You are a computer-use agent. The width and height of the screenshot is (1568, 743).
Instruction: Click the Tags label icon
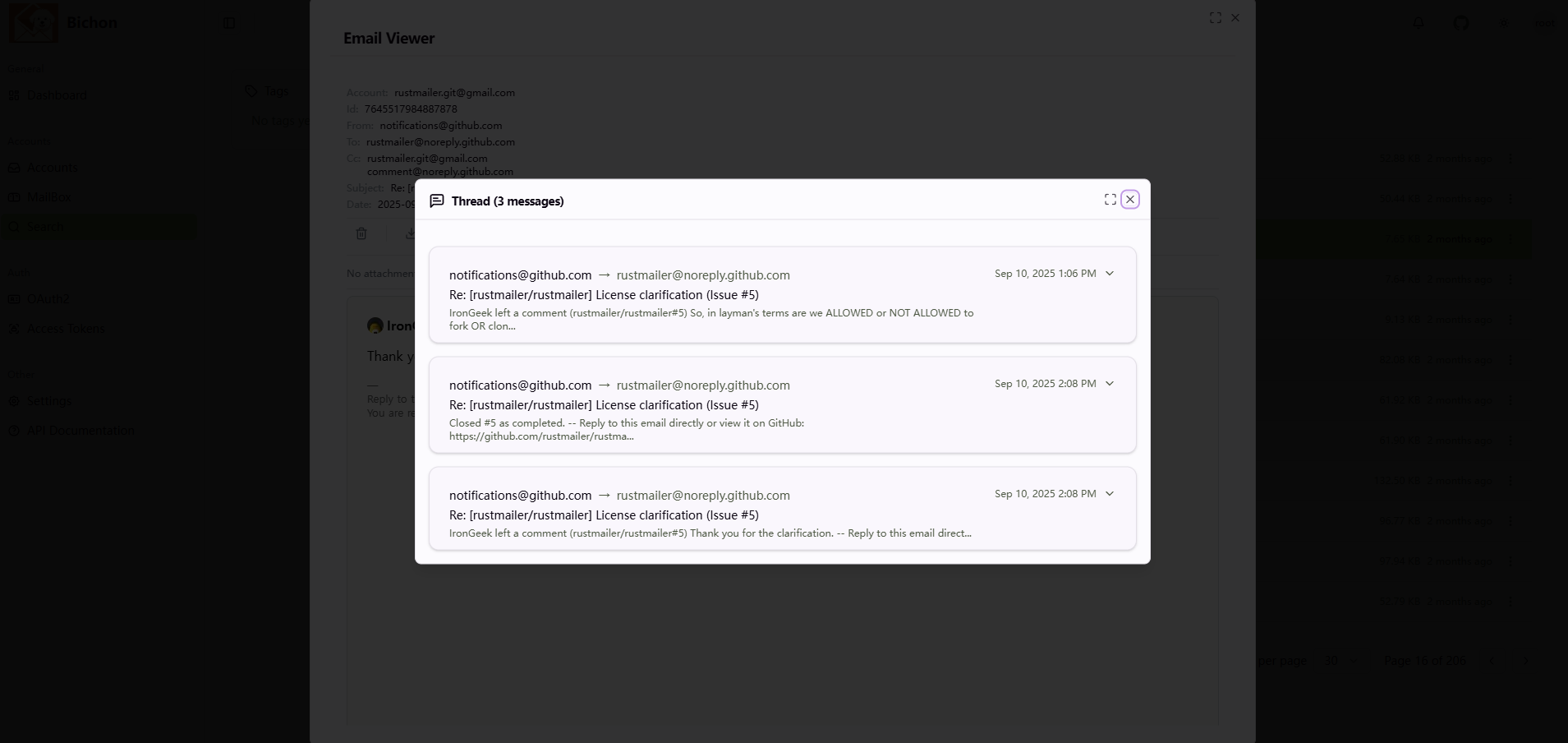tap(251, 90)
